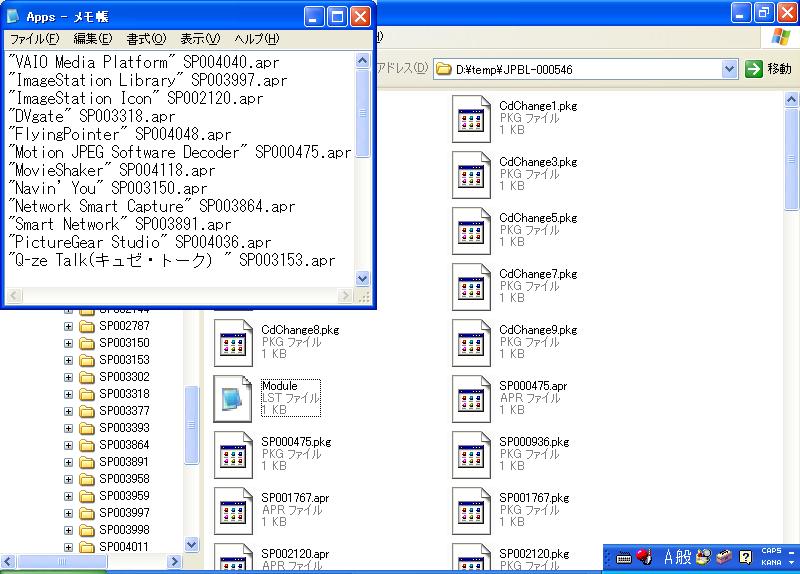Click the Windows flag logo in Explorer

coord(781,38)
